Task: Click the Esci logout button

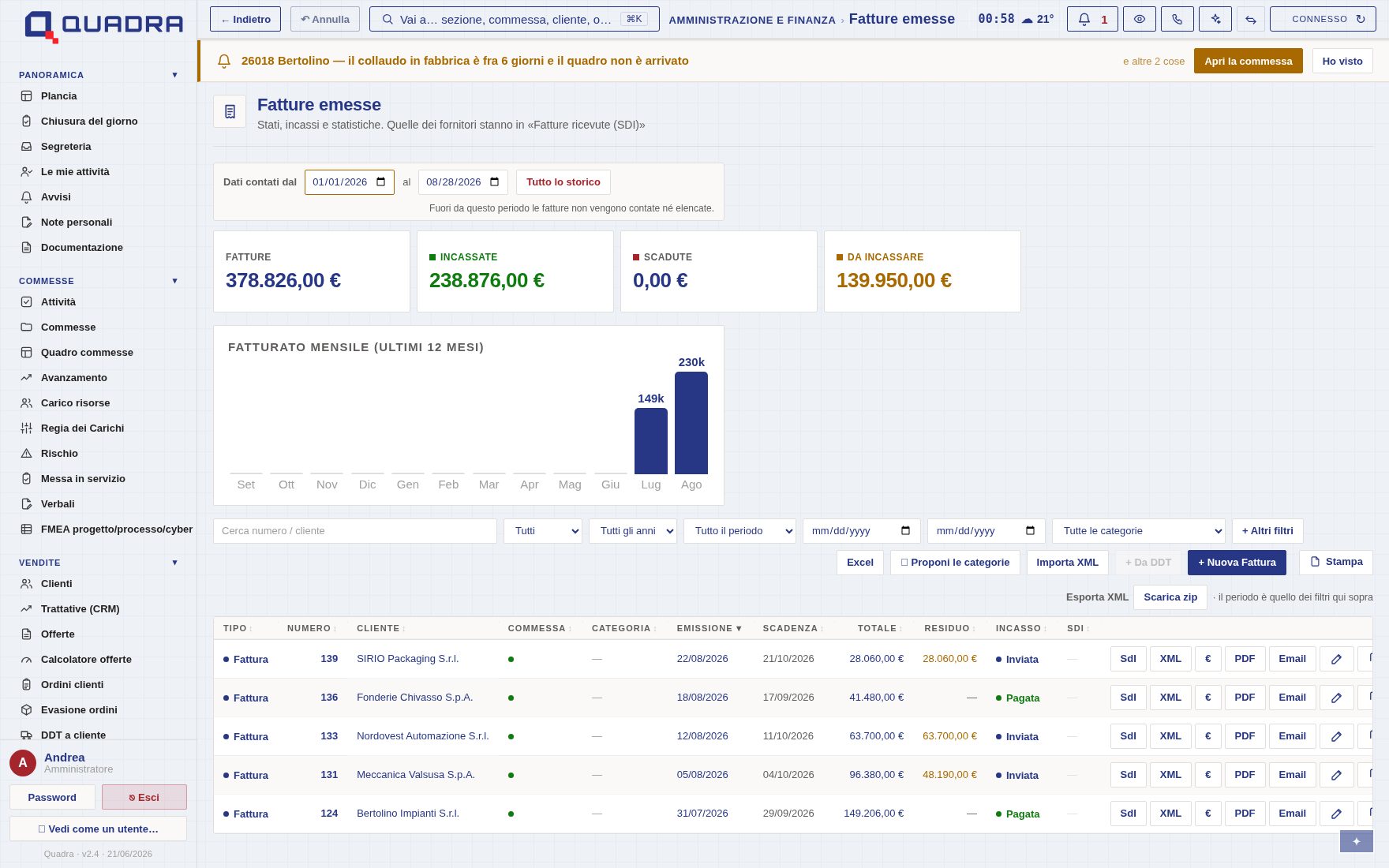Action: [x=144, y=797]
